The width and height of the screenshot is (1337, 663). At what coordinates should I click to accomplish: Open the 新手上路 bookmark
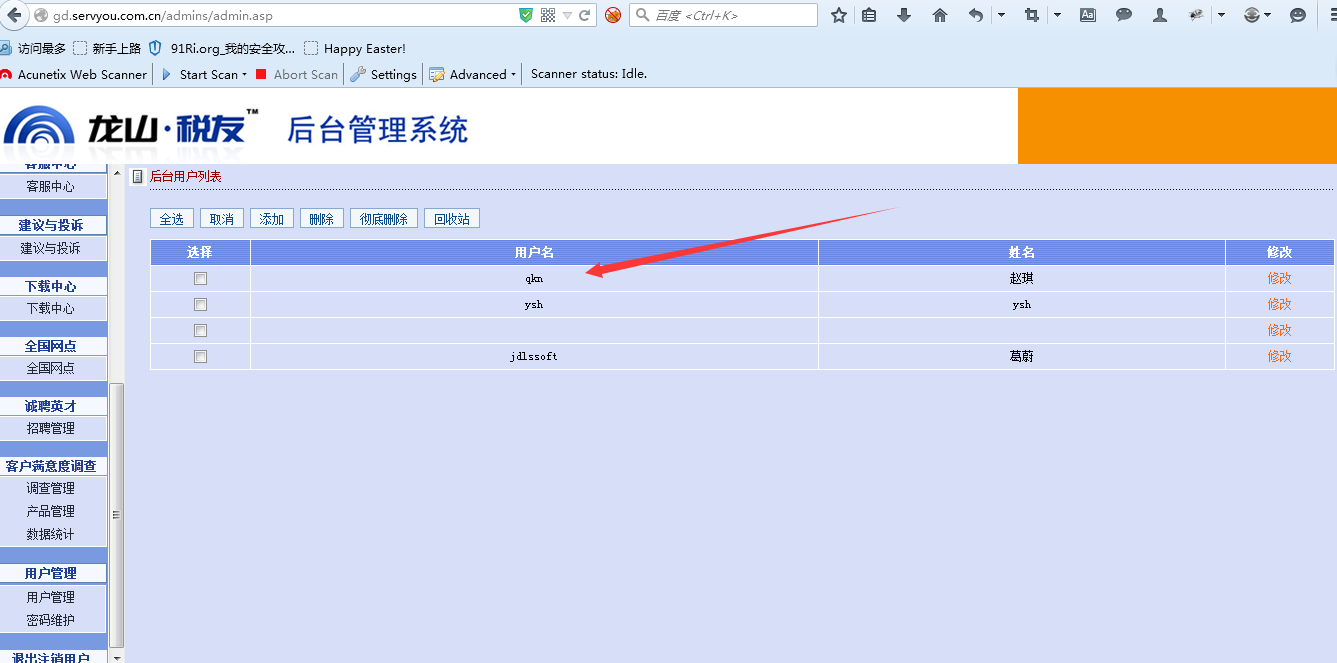tap(108, 48)
